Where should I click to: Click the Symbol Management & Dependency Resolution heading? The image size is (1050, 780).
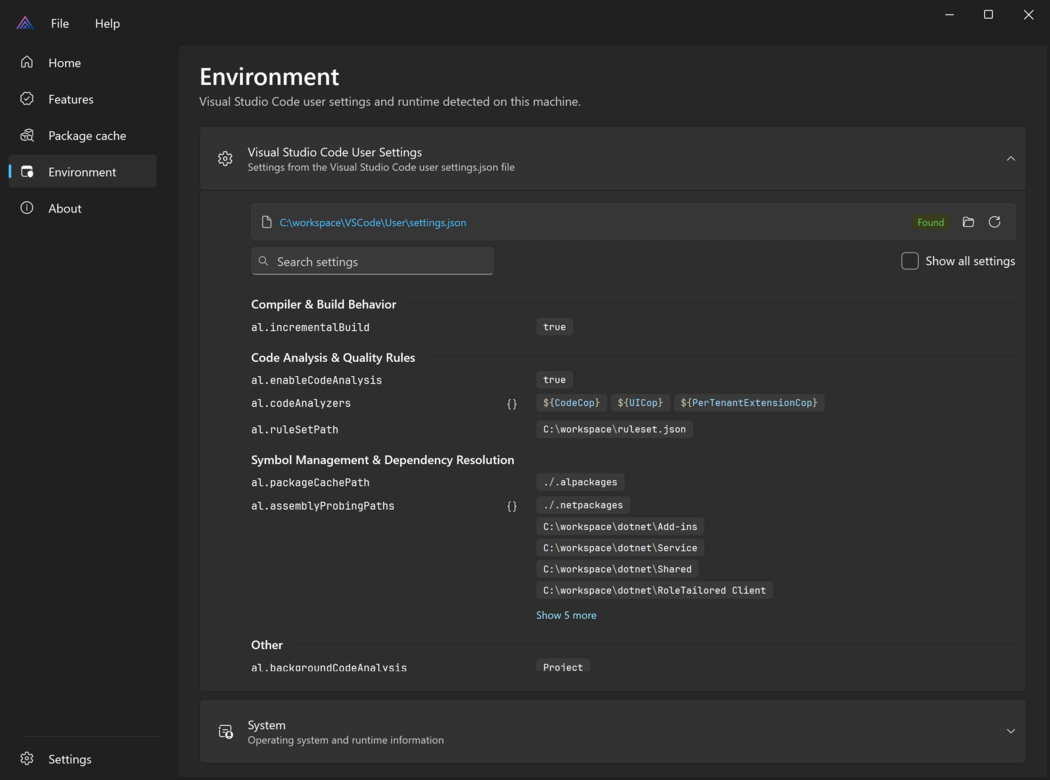[x=382, y=460]
